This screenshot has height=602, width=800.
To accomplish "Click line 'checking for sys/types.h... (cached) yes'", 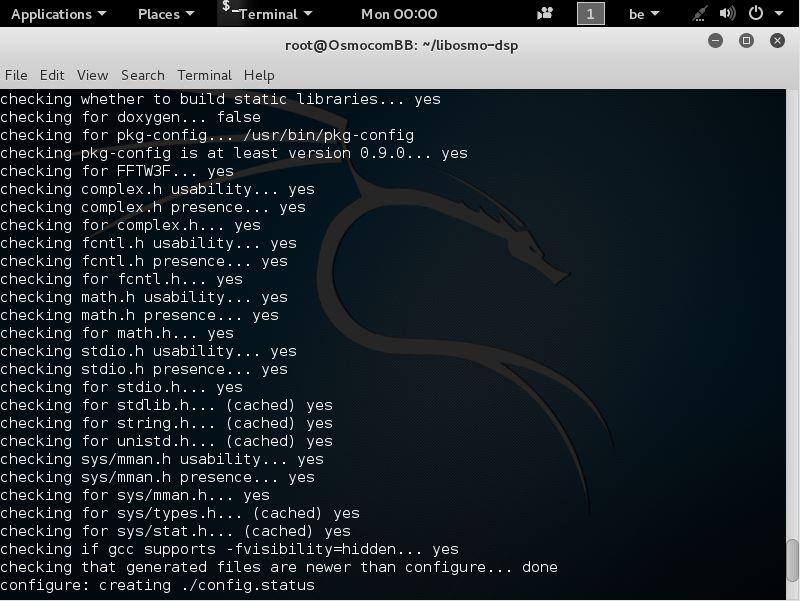I will point(180,513).
